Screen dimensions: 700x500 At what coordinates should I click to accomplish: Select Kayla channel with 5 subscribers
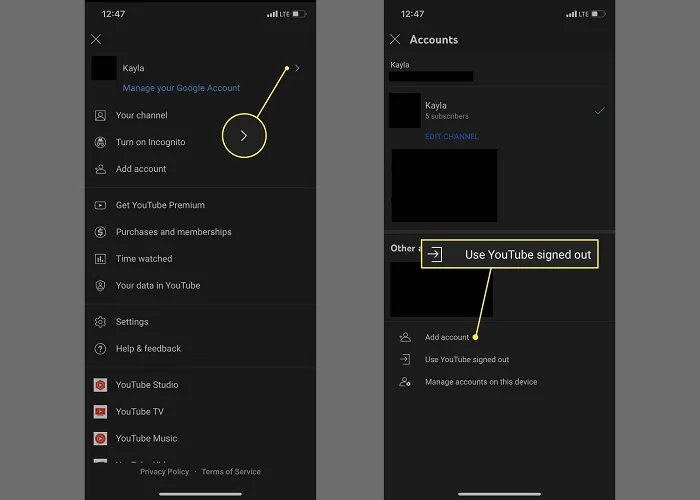point(499,111)
